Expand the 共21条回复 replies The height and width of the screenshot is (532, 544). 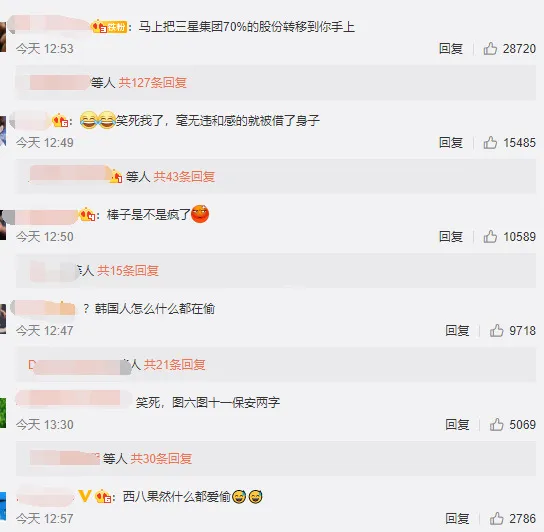(x=175, y=365)
